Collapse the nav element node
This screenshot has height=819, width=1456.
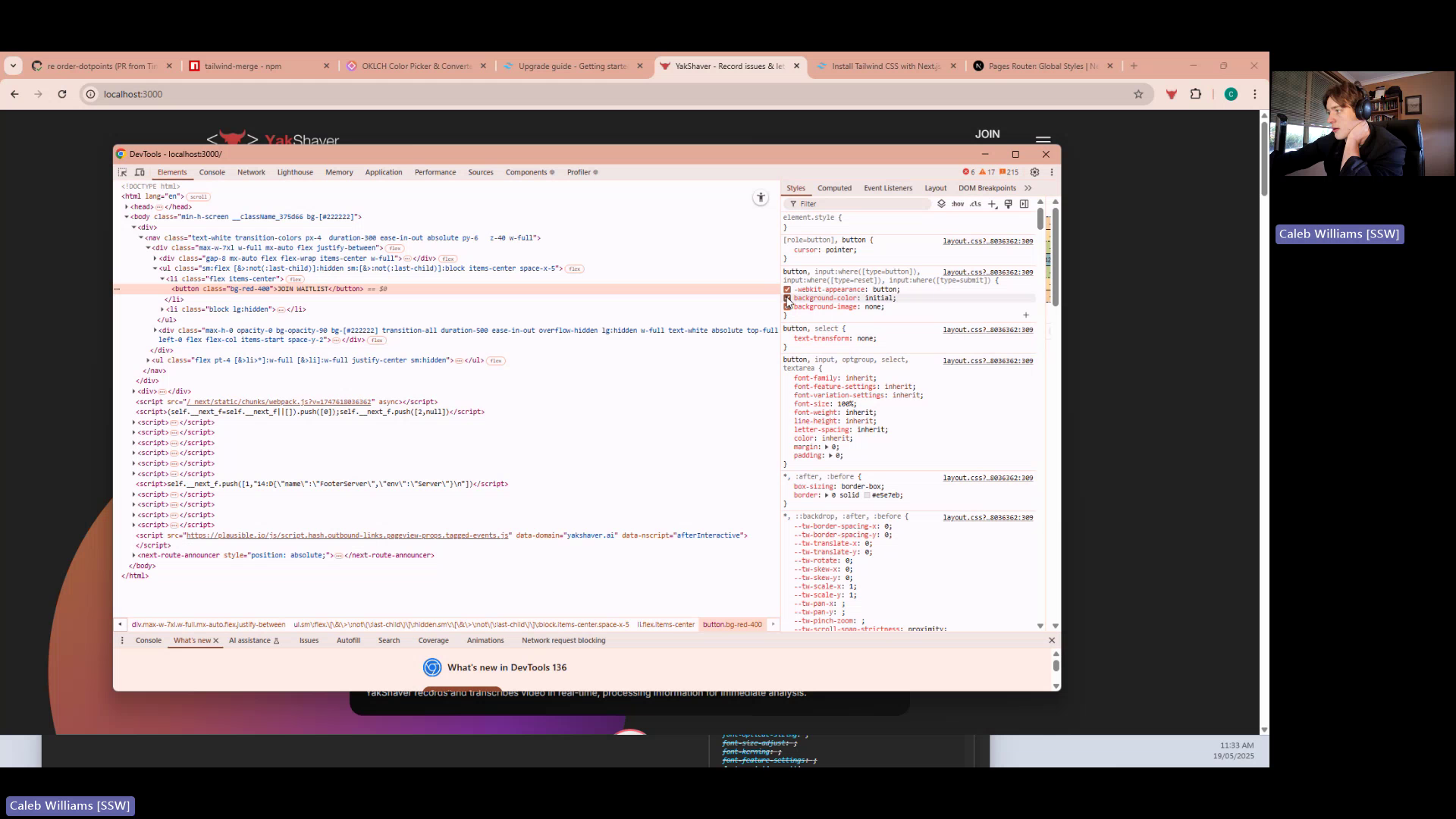(x=141, y=238)
